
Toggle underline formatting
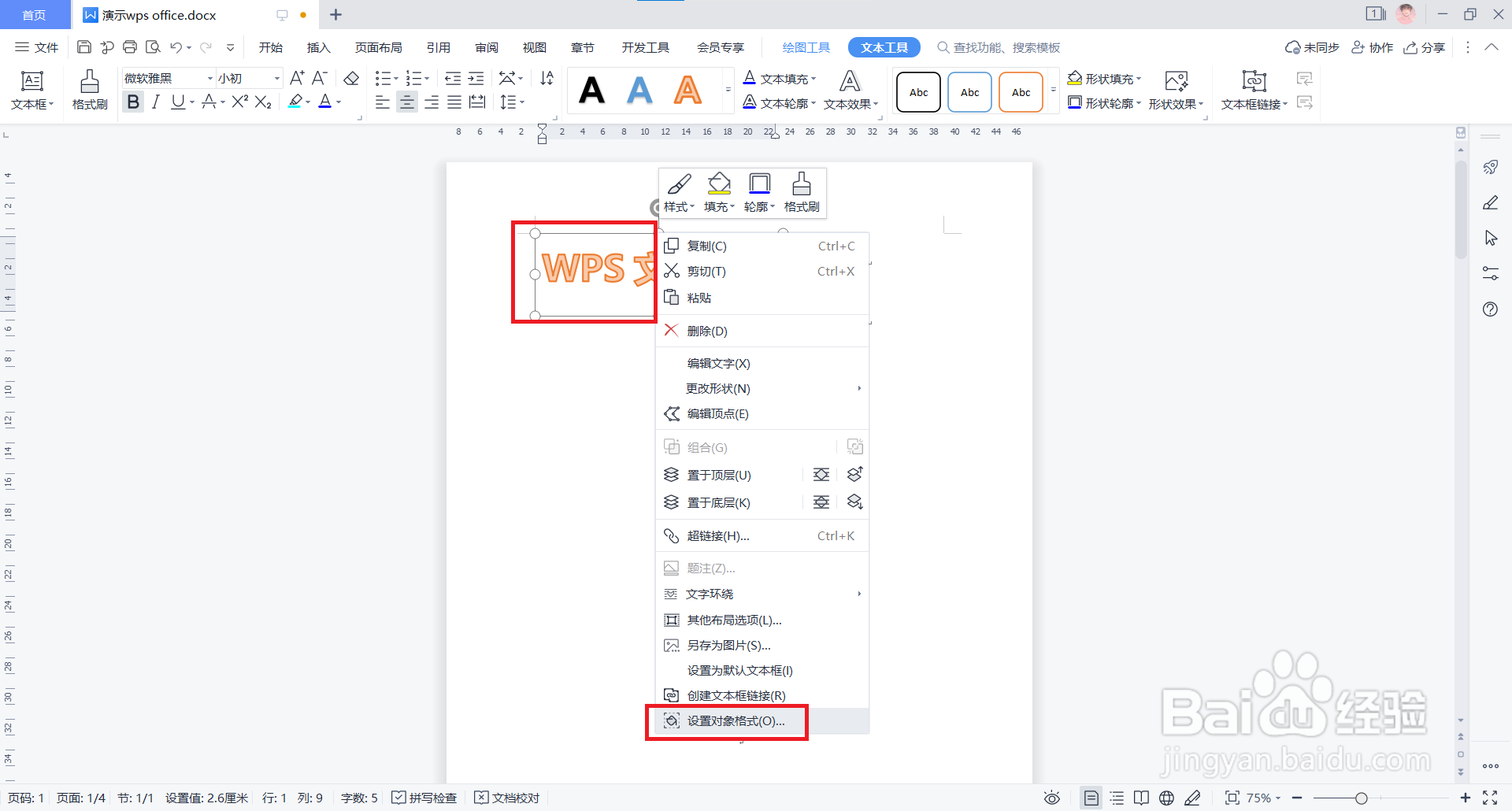coord(178,101)
